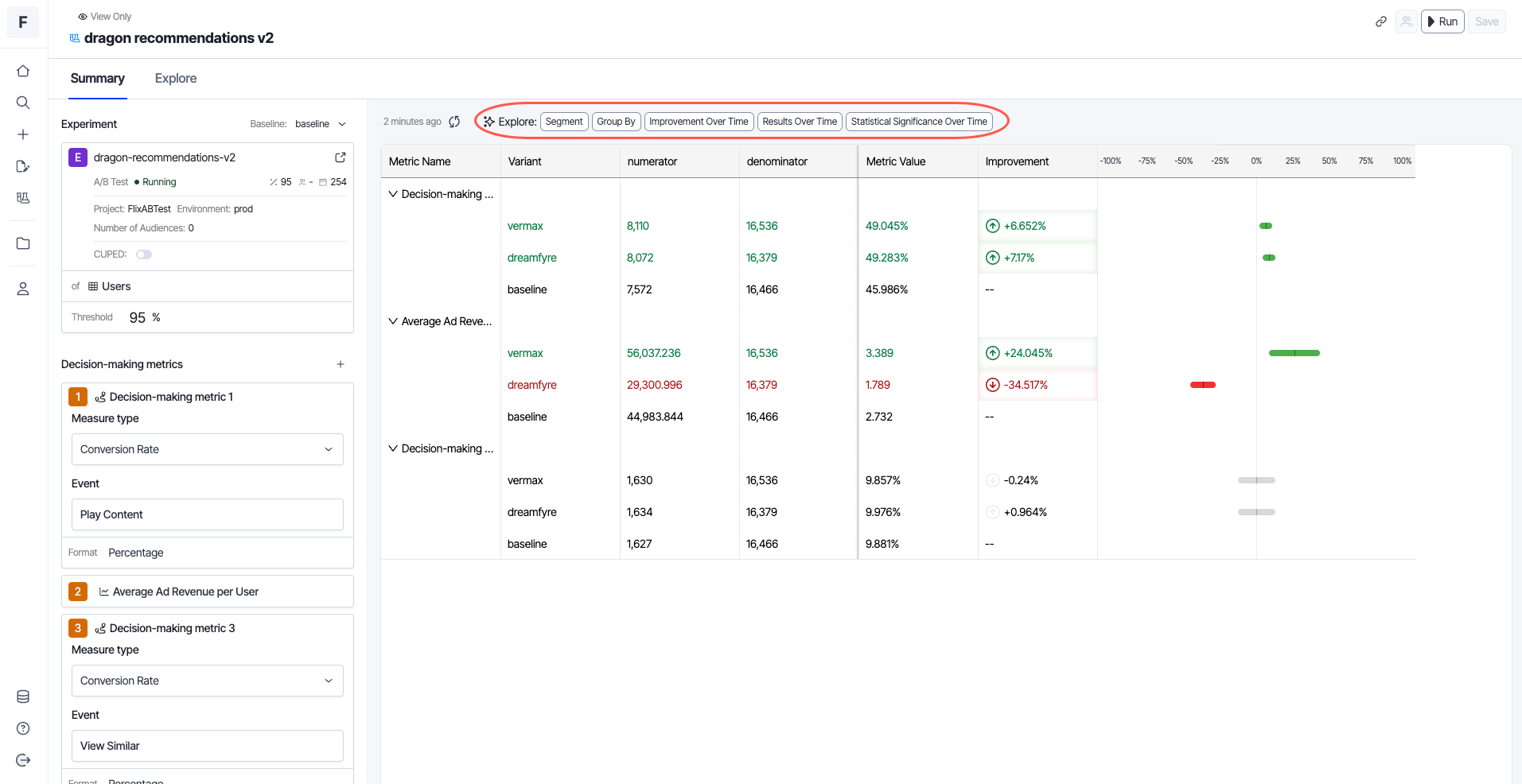The image size is (1522, 784).
Task: Click the green vermax +24.045% interval bar
Action: 1294,353
